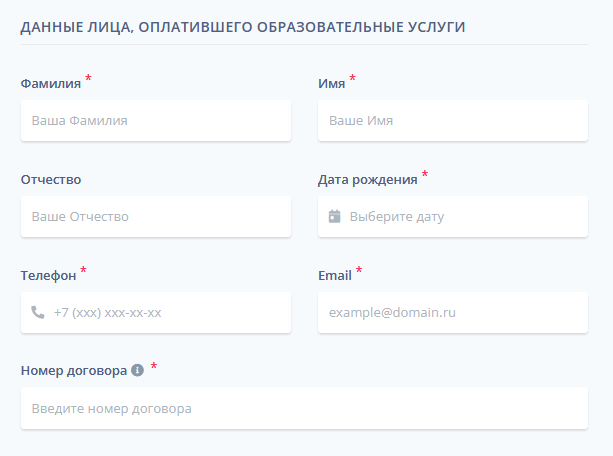Click the red asterisk next to Имя
Screen dimensions: 613x456
pos(352,78)
